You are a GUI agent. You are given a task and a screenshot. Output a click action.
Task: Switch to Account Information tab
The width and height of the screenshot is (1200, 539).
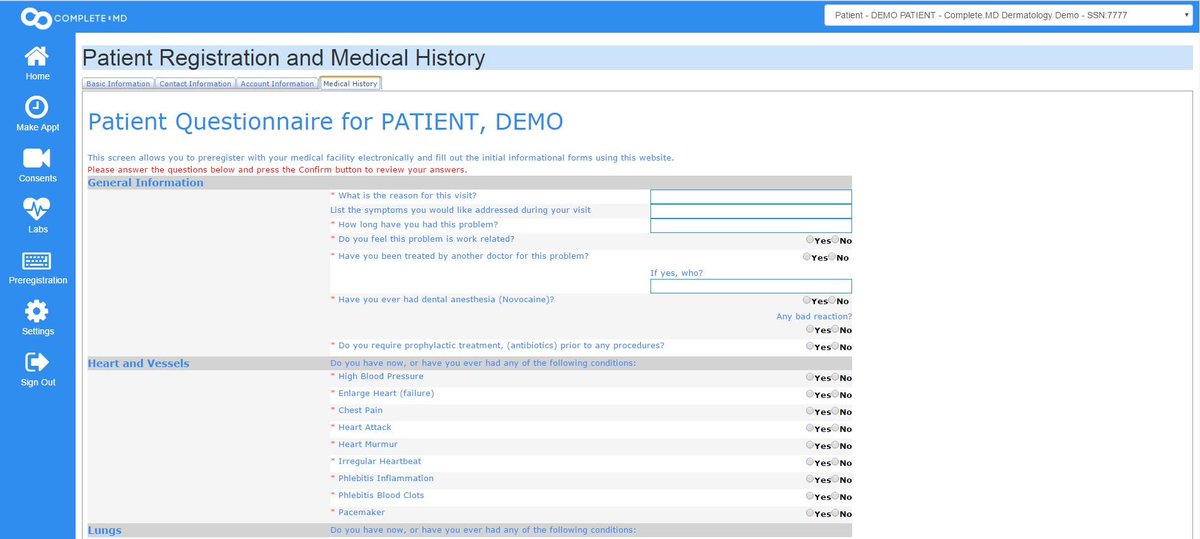pyautogui.click(x=277, y=84)
